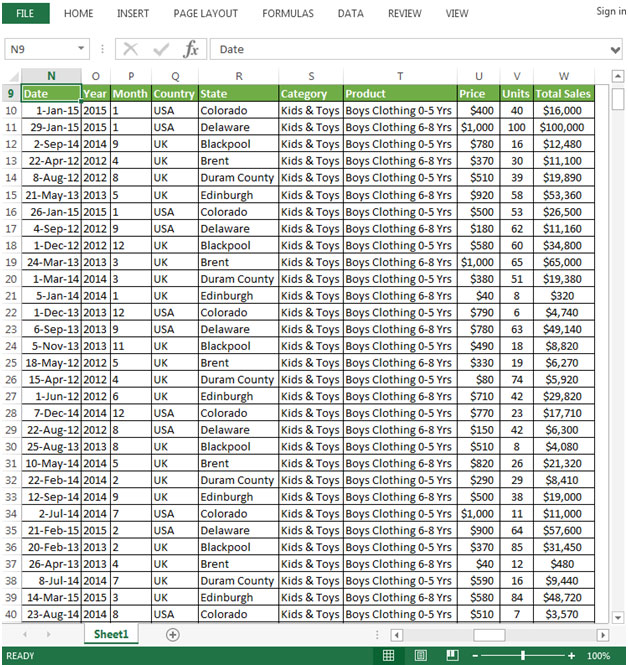Screen dimensions: 628x667
Task: Select the Product header cell
Action: click(x=400, y=94)
